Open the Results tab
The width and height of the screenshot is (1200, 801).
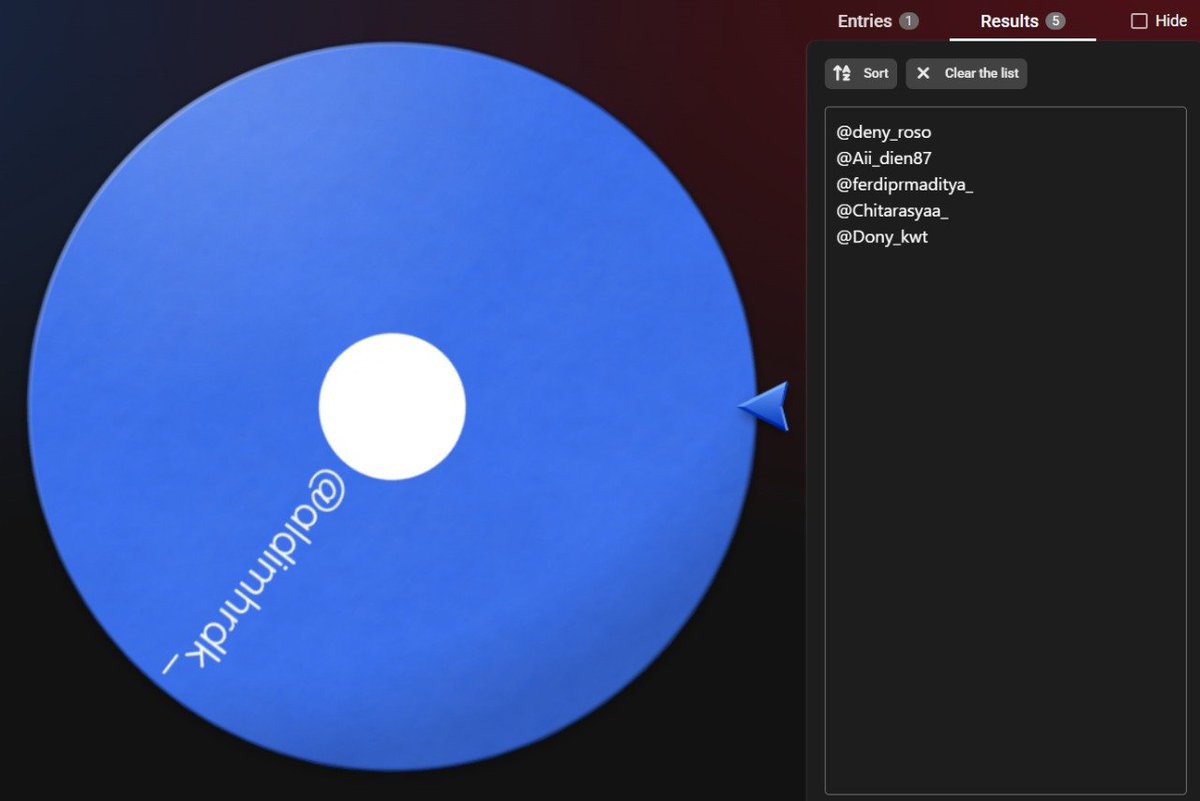(x=1022, y=21)
